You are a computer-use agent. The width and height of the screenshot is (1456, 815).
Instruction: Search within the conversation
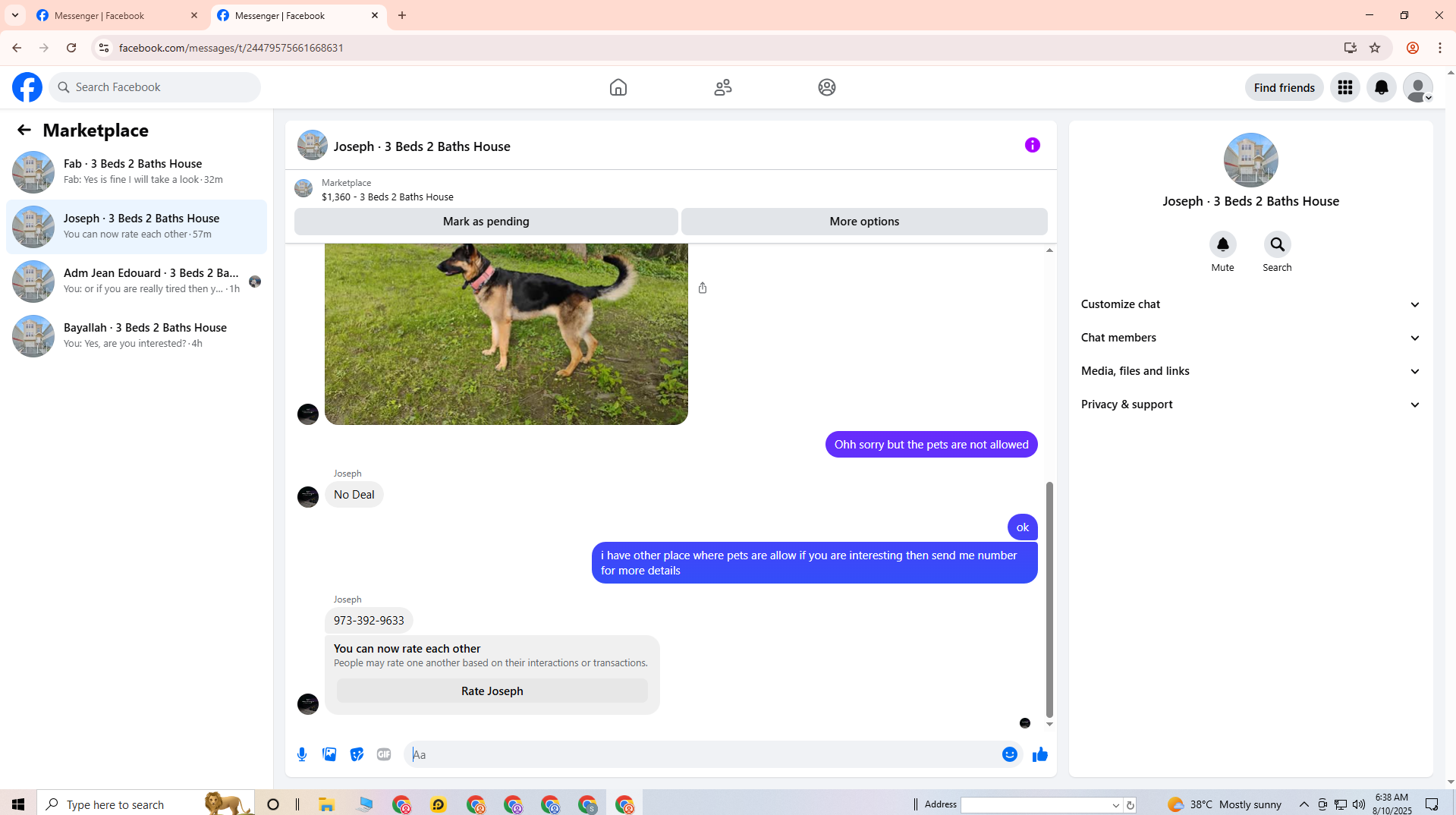coord(1278,244)
